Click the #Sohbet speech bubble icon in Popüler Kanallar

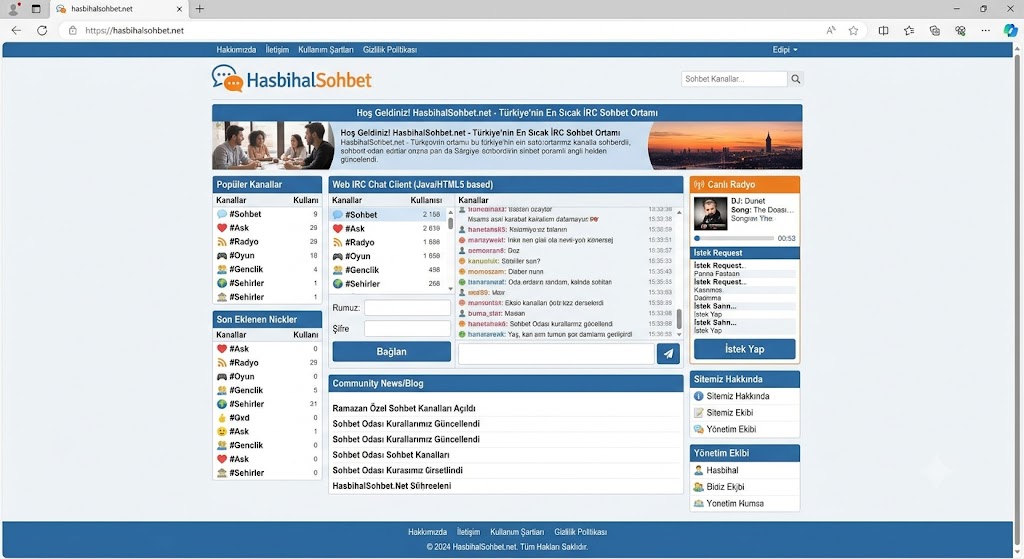tap(222, 214)
